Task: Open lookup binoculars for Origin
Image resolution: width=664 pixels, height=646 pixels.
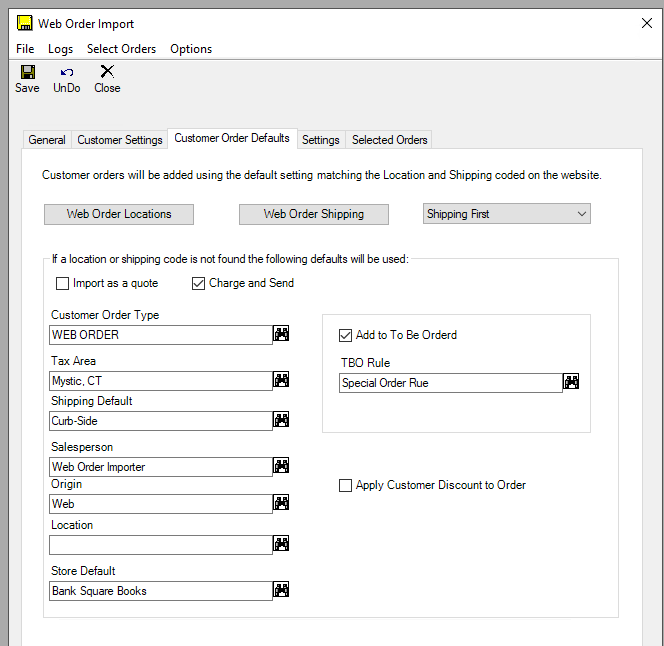Action: [281, 503]
